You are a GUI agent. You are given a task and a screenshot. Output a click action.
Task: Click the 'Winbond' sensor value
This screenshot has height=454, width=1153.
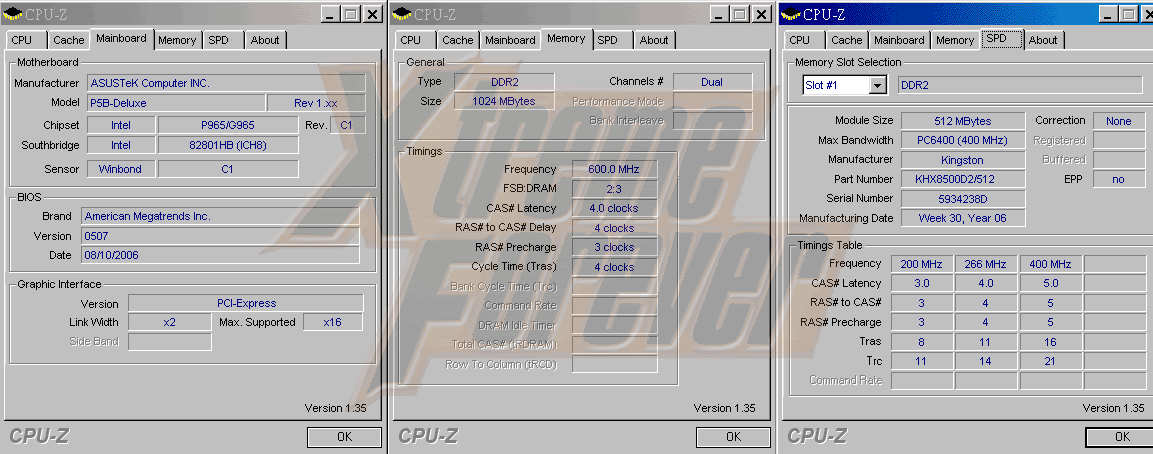coord(121,169)
